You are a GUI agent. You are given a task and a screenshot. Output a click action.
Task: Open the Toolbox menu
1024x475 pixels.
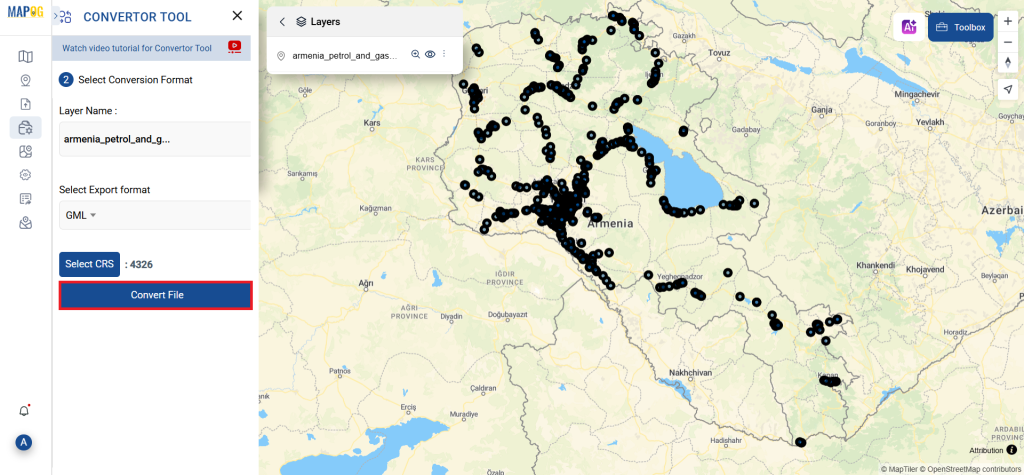pos(960,28)
